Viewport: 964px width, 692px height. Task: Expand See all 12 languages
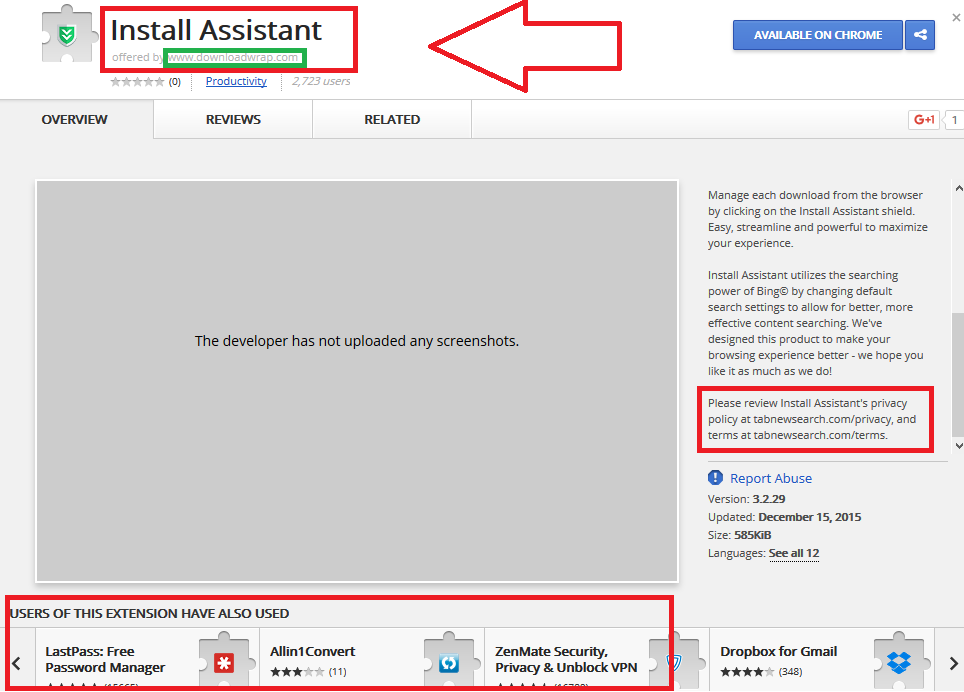794,553
